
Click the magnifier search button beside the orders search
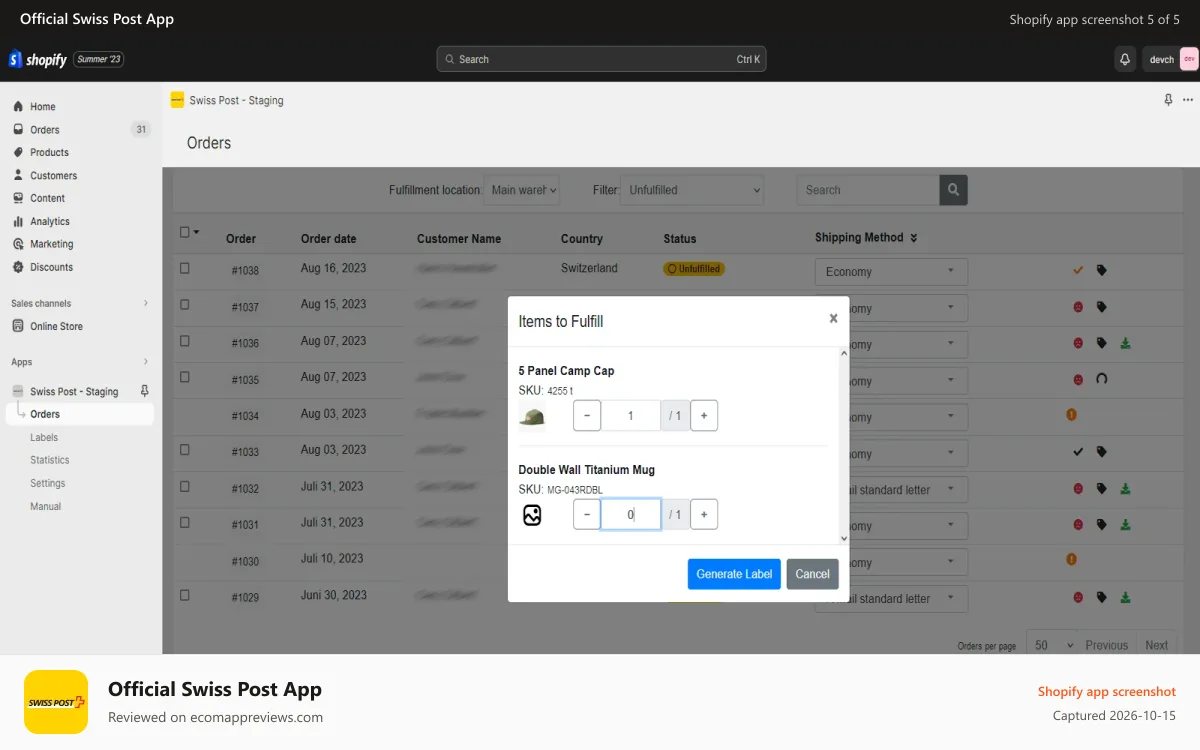(953, 190)
